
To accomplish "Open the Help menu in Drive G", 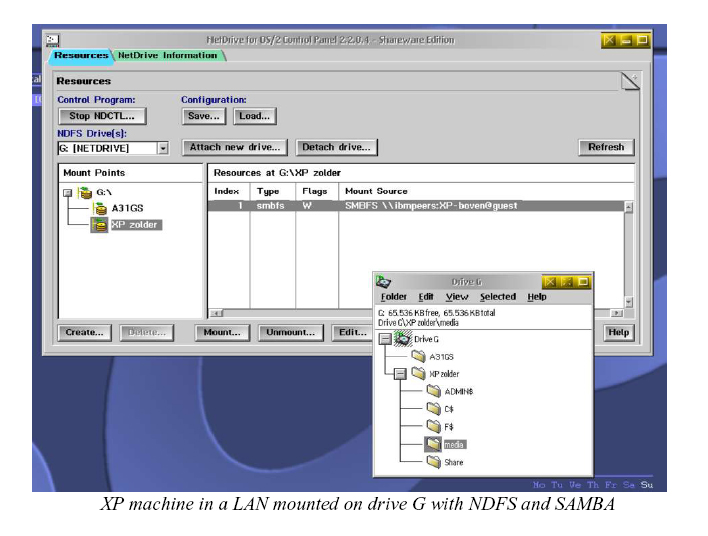I will coord(537,297).
